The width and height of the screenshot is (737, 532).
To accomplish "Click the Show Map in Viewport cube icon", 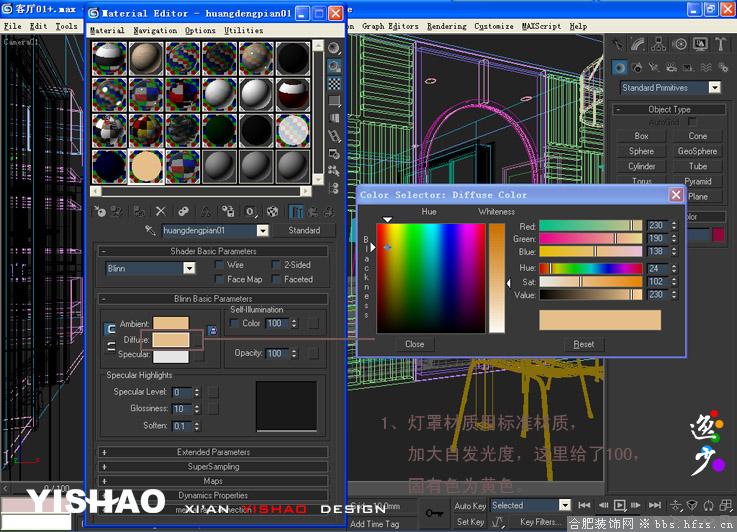I will tap(273, 211).
